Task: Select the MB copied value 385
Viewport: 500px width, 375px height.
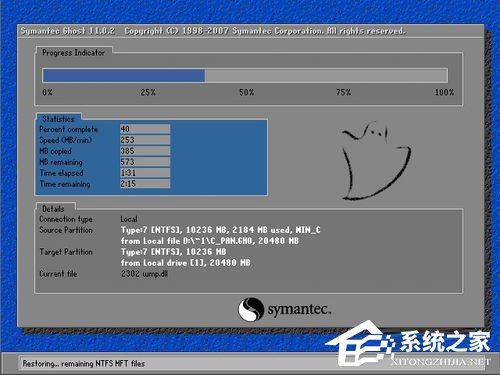Action: point(145,151)
